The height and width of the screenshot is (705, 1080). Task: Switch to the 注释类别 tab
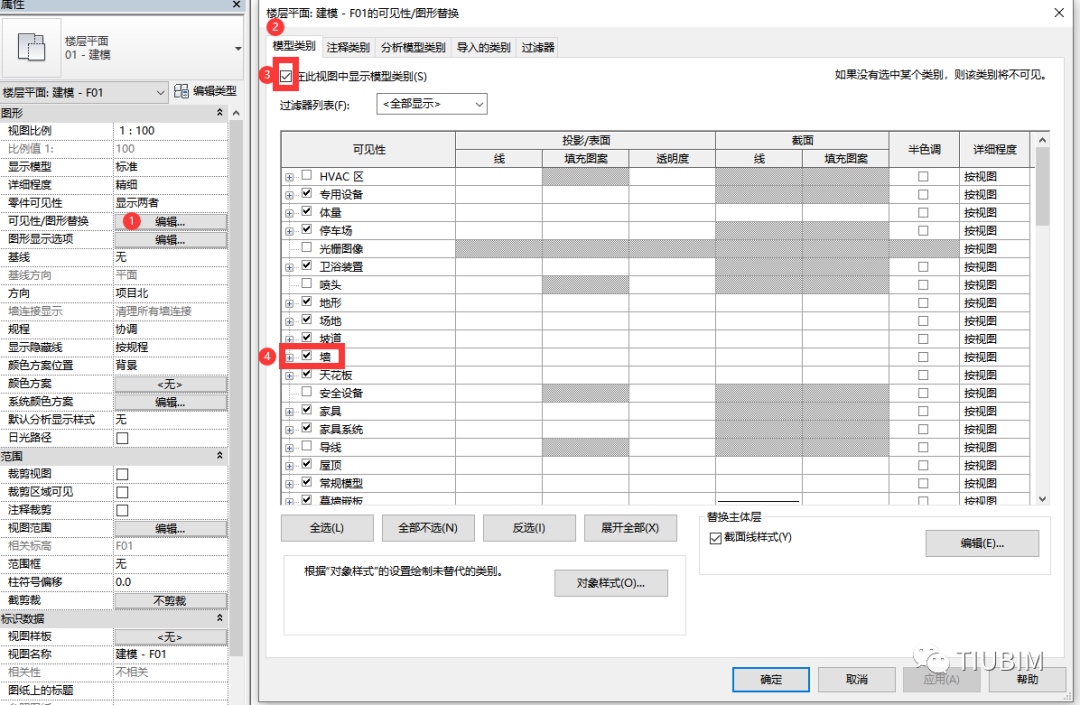(x=348, y=48)
